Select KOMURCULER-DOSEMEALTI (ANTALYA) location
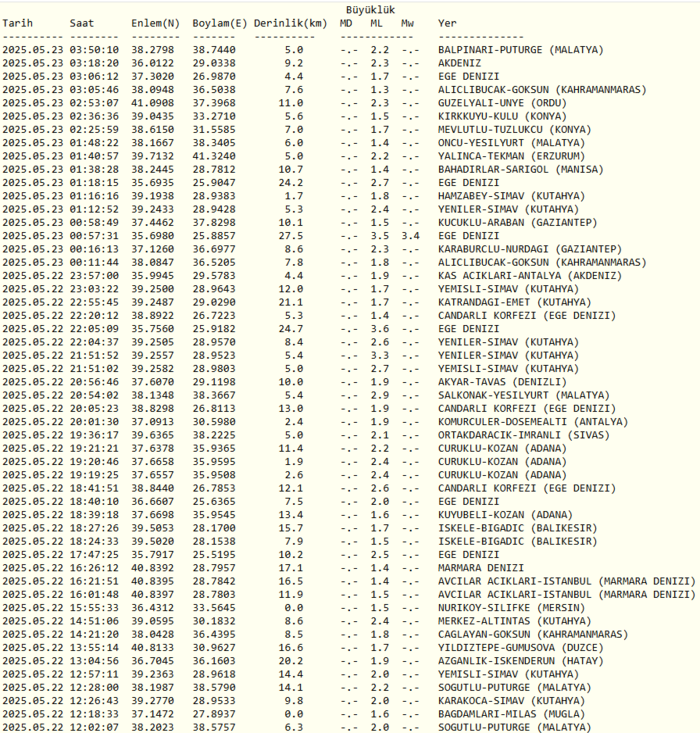The width and height of the screenshot is (700, 733). click(533, 422)
